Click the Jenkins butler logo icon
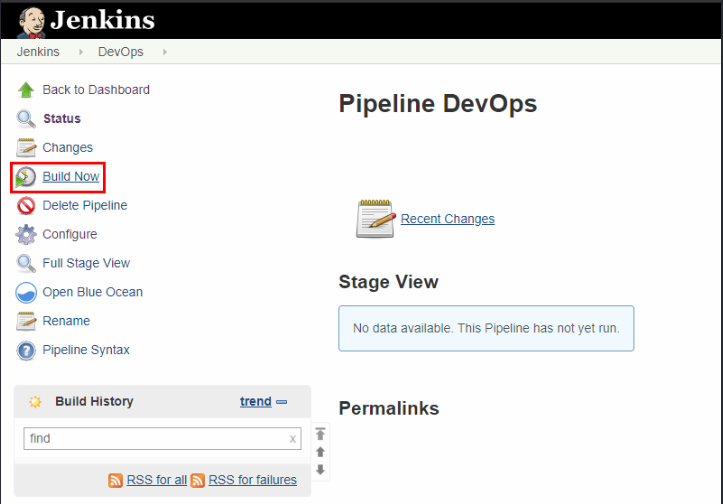 tap(31, 22)
